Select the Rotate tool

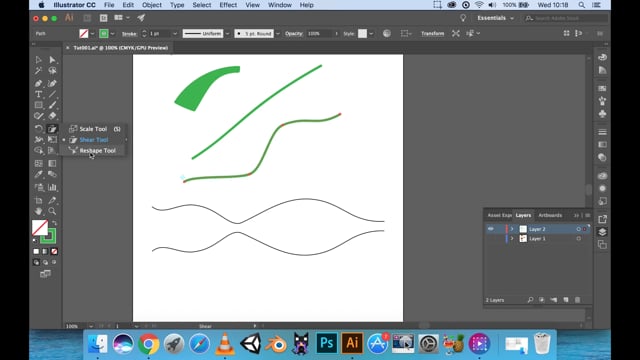coord(38,129)
